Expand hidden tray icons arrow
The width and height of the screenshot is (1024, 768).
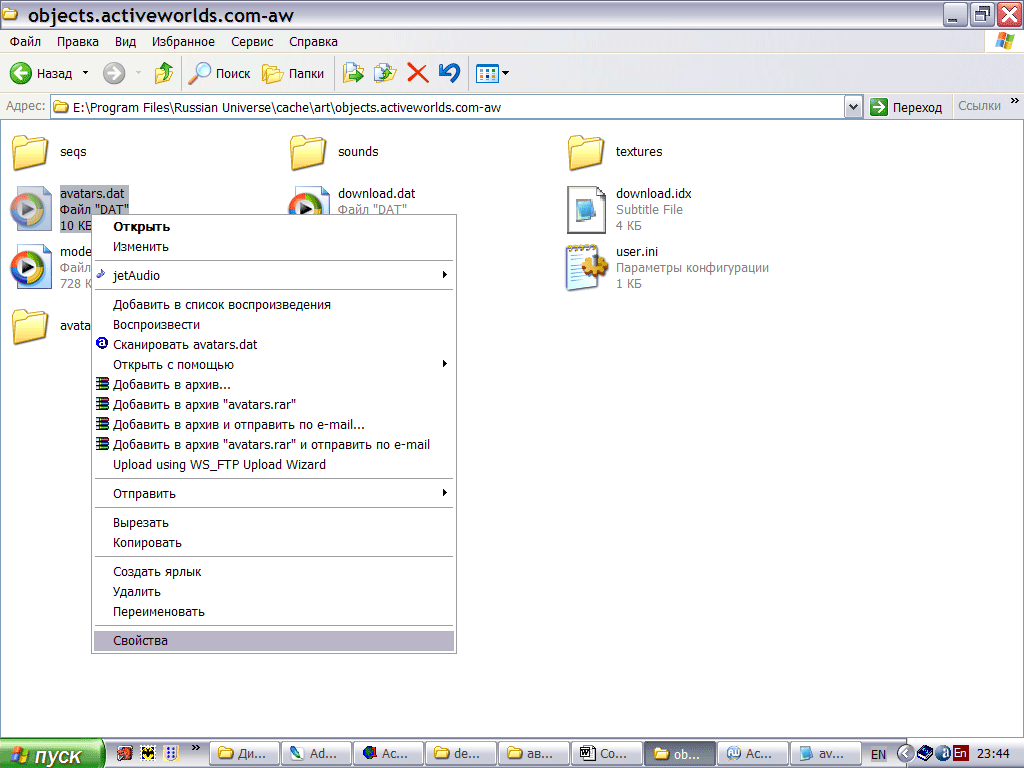pyautogui.click(x=904, y=754)
